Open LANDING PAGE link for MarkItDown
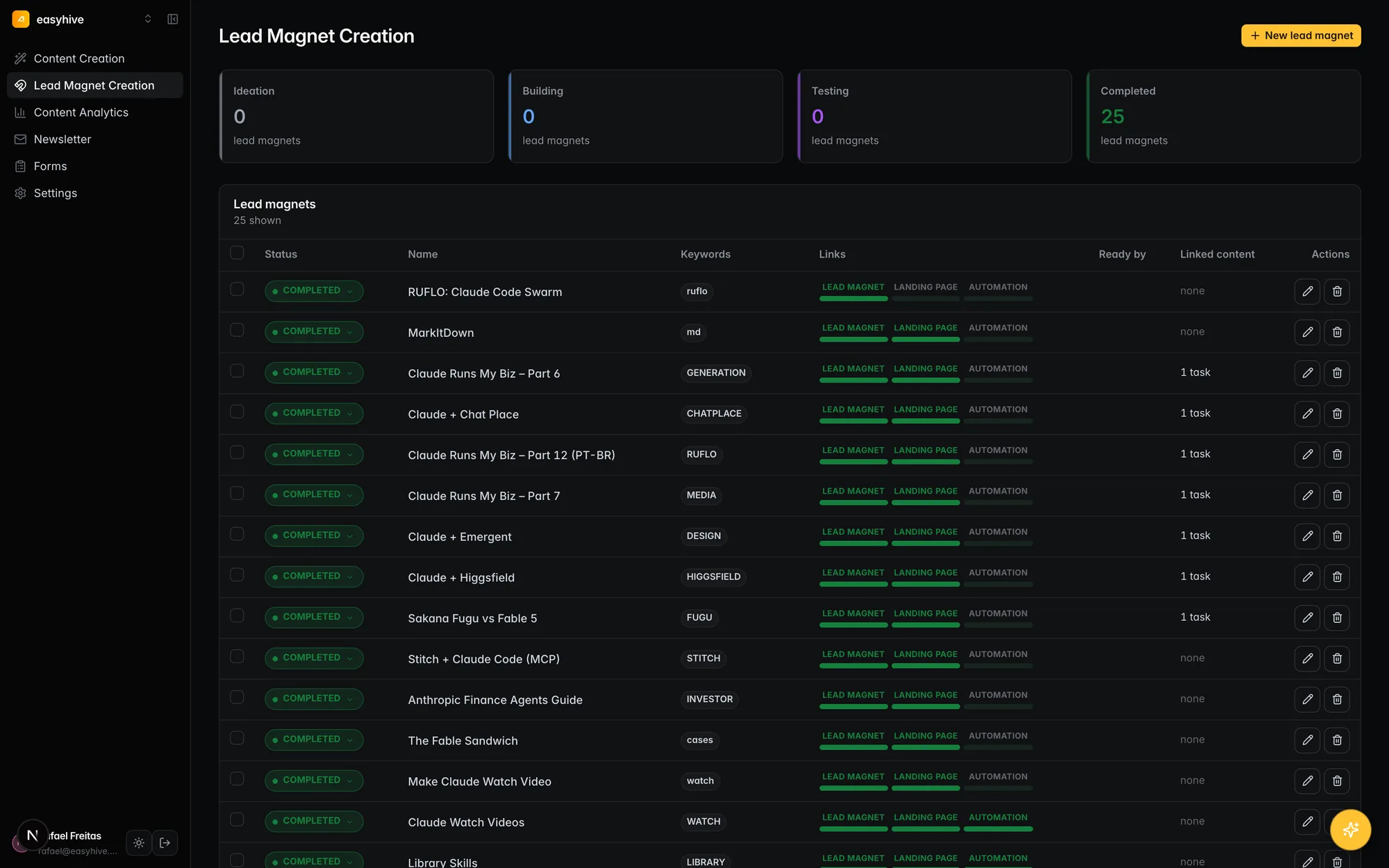The image size is (1389, 868). click(x=926, y=332)
